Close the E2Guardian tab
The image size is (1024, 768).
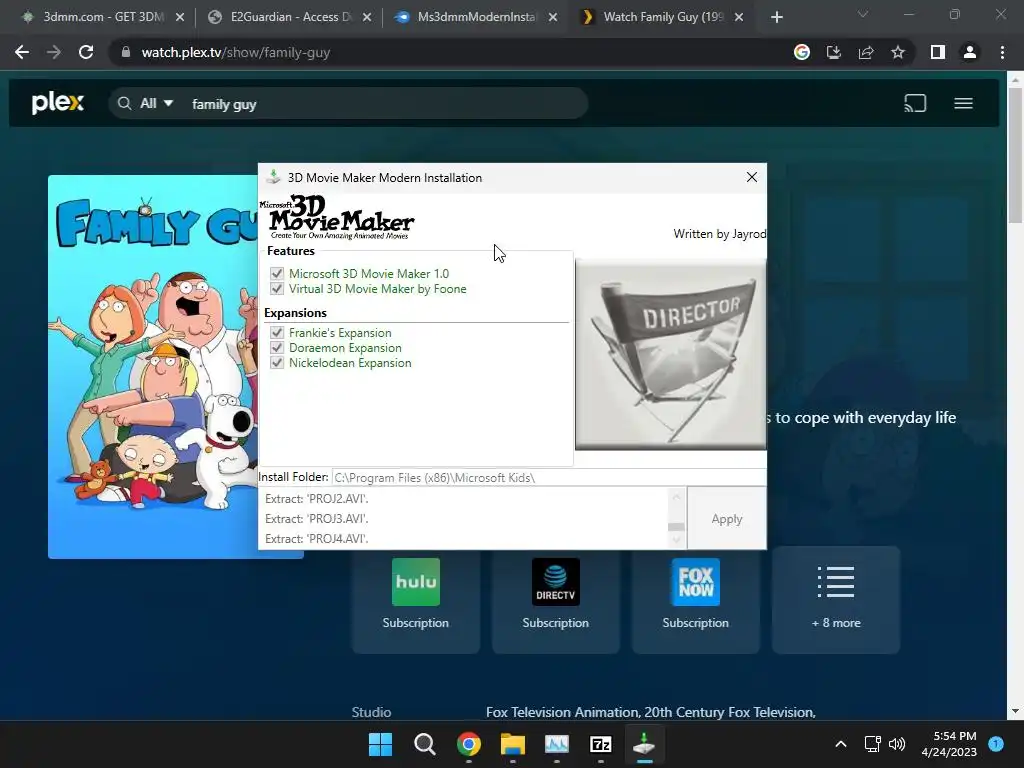click(367, 17)
